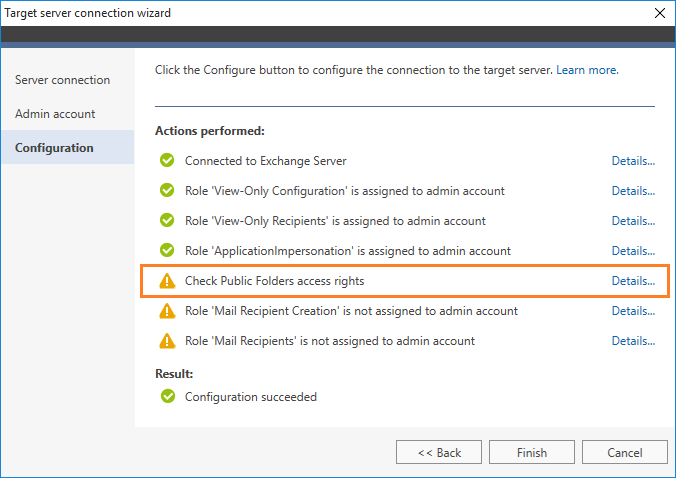Click checkmark icon for ApplicationImpersonation role

tap(167, 250)
